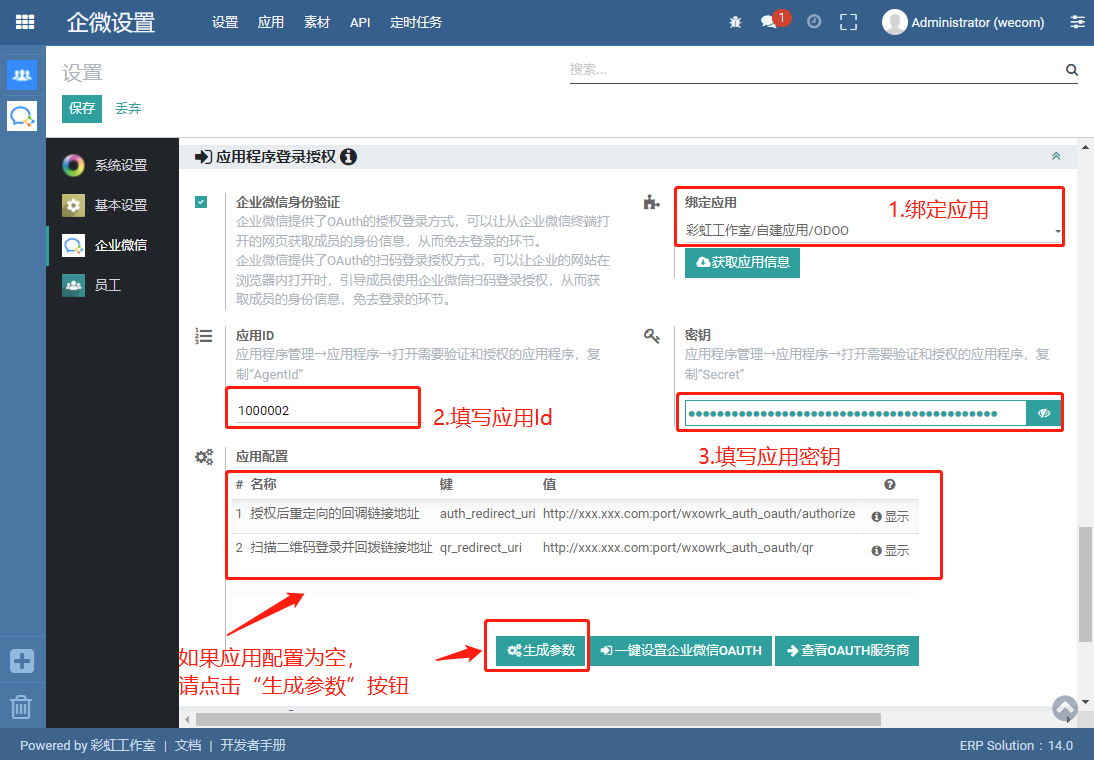Click the 一键设置企业微信OAUTH button
The image size is (1094, 760).
point(681,650)
